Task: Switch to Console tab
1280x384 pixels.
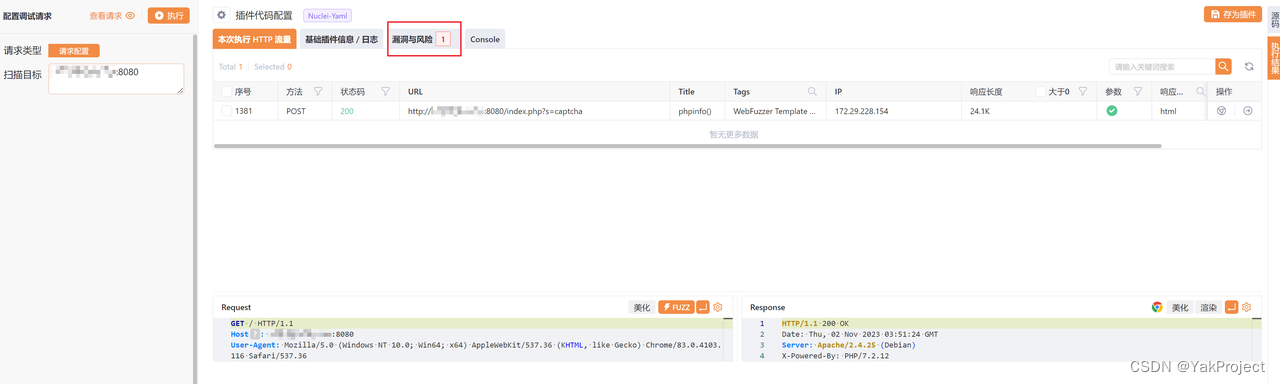Action: click(485, 39)
